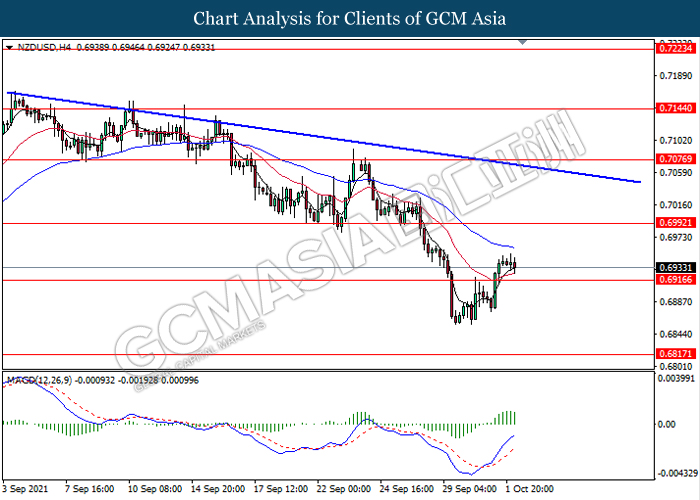Click the 10 Sep 08:00 time label

coord(155,489)
